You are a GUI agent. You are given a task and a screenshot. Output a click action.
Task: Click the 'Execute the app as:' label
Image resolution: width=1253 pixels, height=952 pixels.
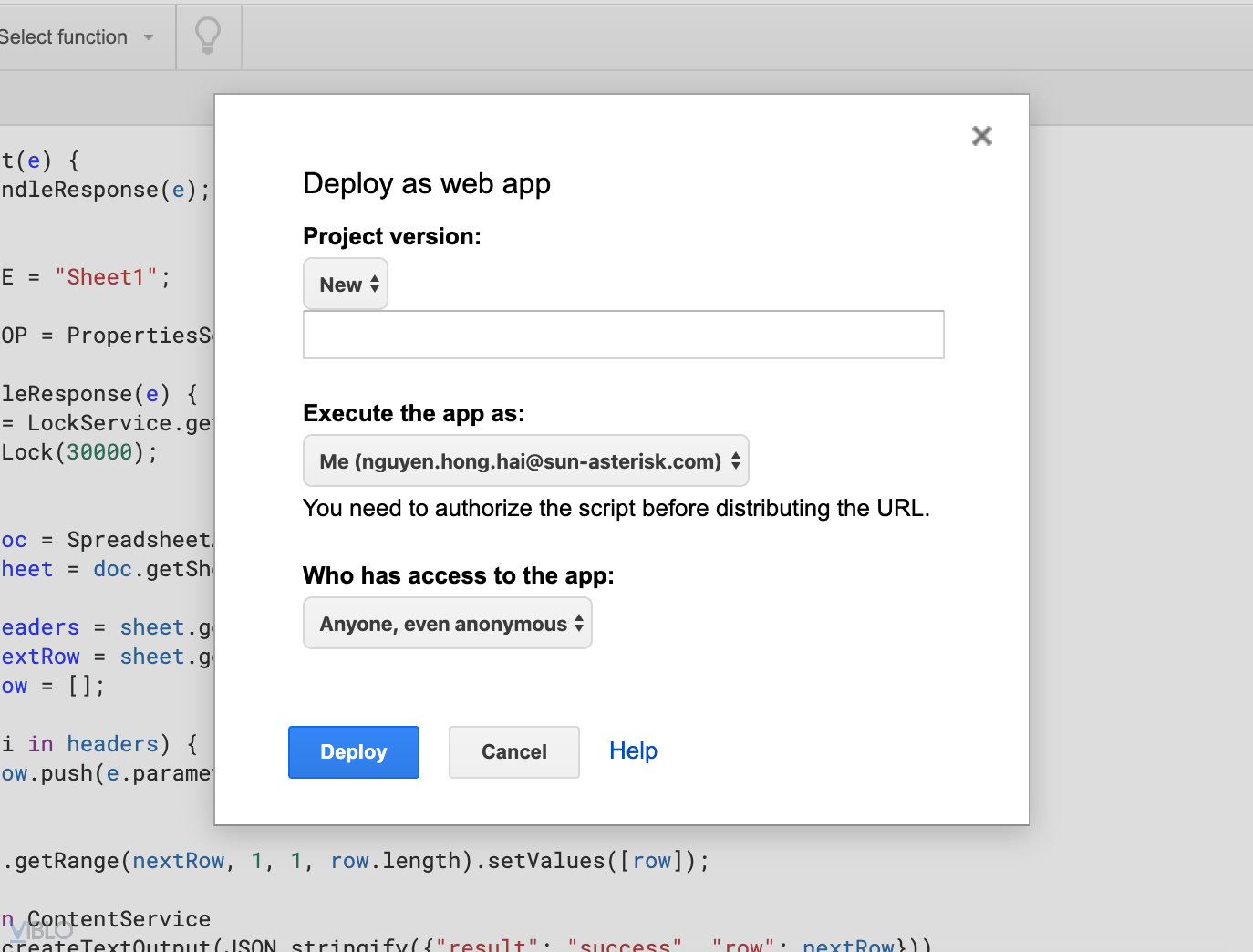pos(413,414)
